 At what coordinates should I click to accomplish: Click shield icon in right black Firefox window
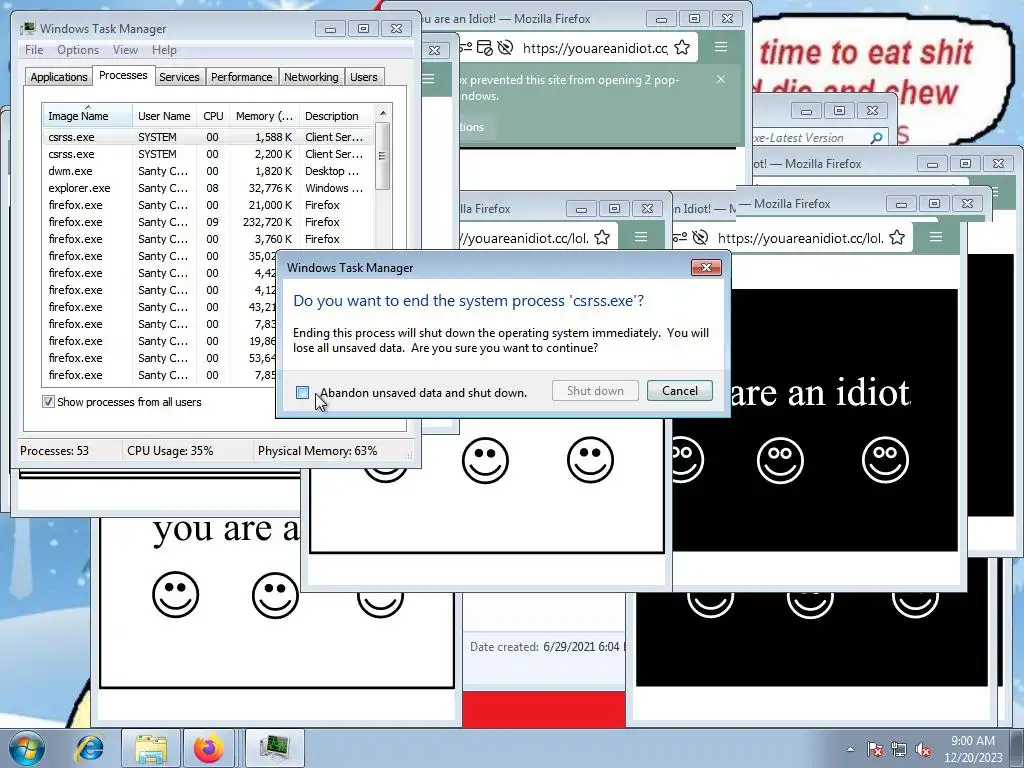coord(700,238)
